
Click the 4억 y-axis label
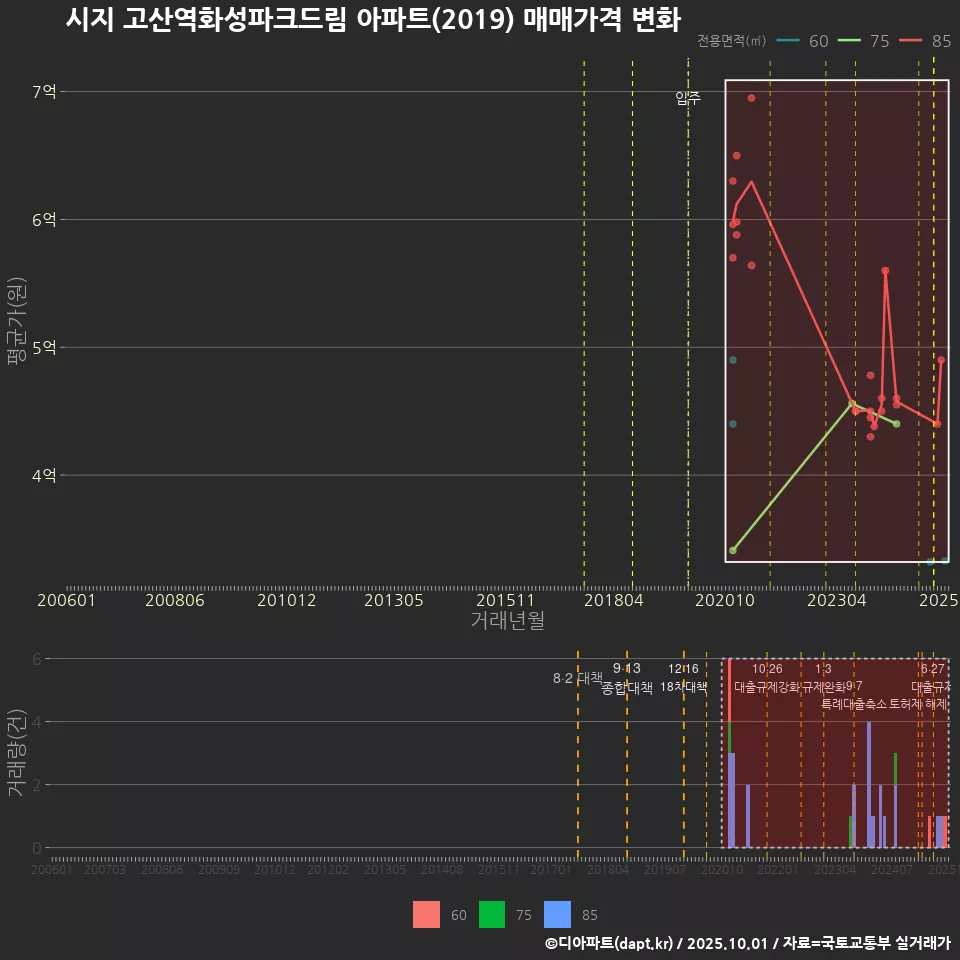[44, 476]
